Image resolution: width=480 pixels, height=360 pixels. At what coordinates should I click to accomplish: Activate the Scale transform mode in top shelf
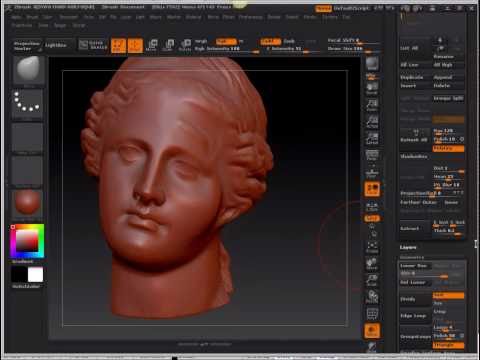[x=169, y=45]
